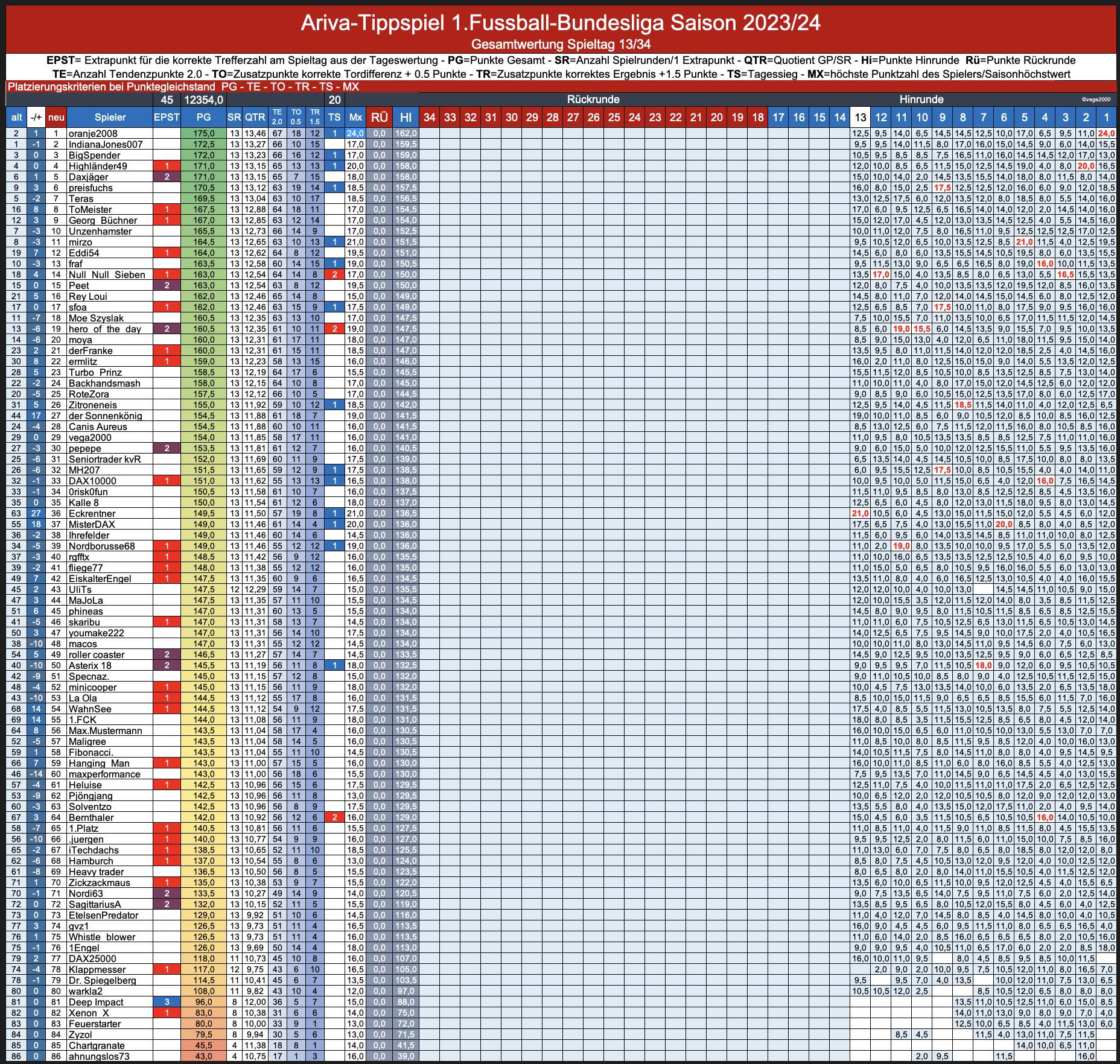The height and width of the screenshot is (1064, 1120).
Task: Click the TS column header
Action: click(x=334, y=117)
